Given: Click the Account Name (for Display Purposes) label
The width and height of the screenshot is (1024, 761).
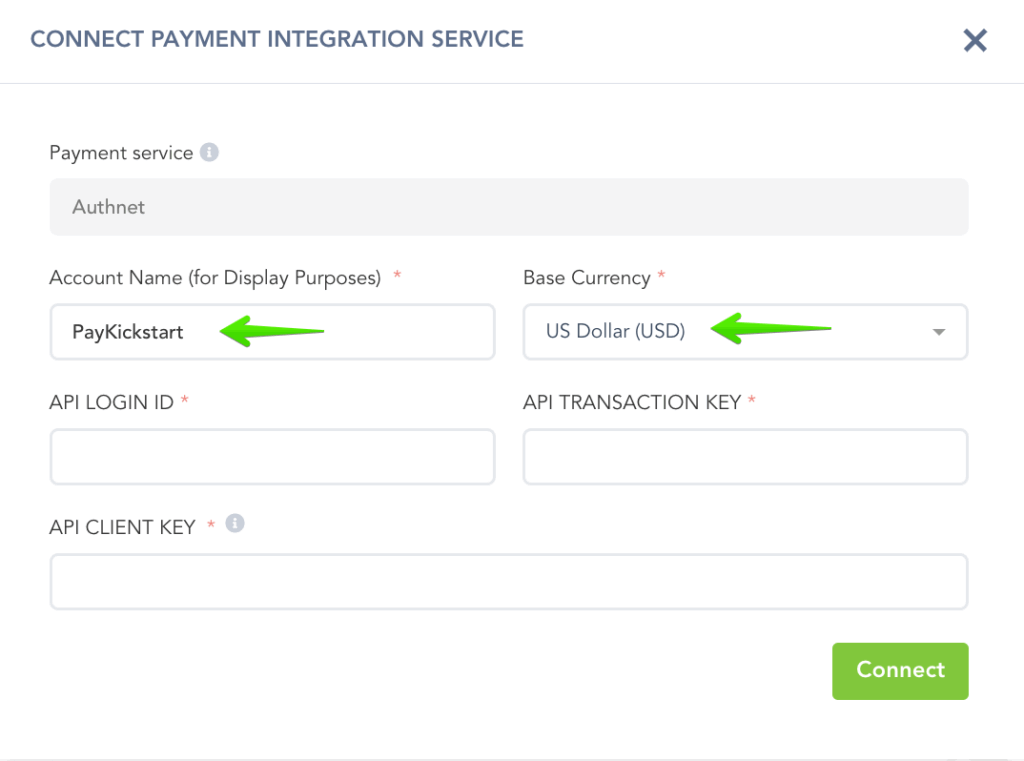Looking at the screenshot, I should click(215, 278).
